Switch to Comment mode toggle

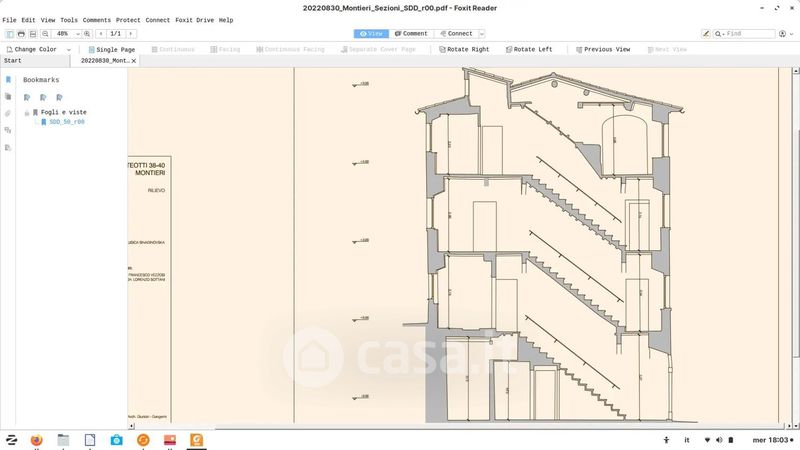410,34
